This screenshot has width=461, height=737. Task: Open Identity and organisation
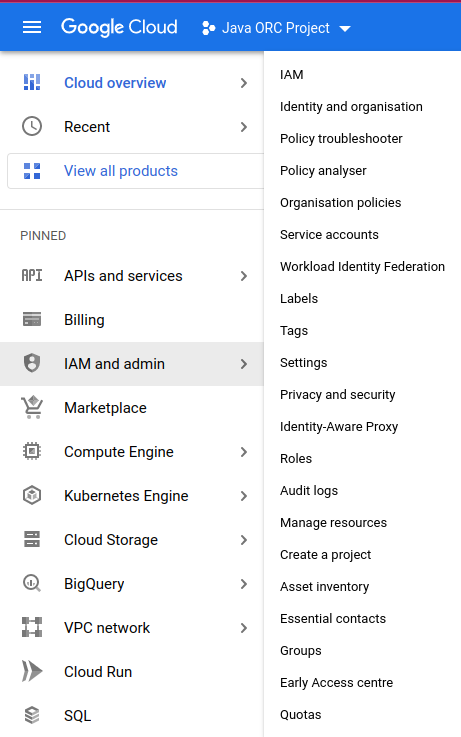click(351, 107)
